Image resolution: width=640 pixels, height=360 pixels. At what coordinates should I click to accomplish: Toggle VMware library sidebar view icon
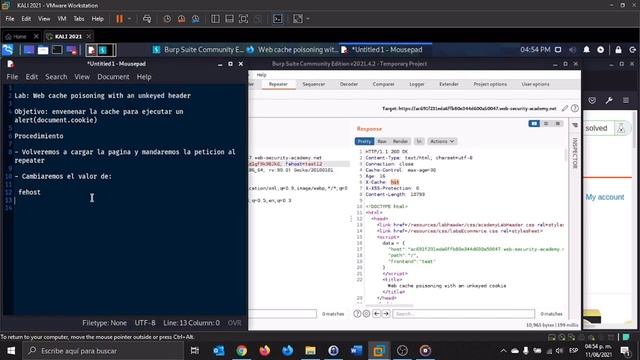[x=215, y=19]
